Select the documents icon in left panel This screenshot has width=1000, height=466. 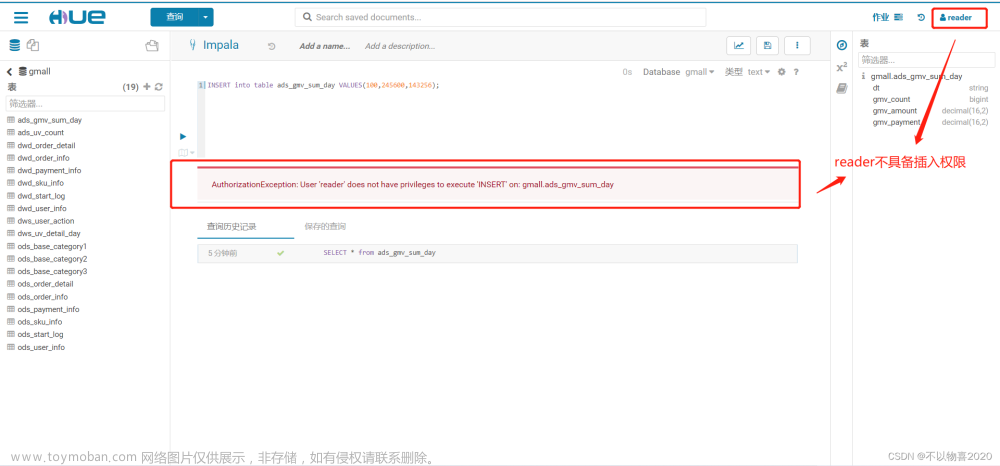(x=33, y=45)
